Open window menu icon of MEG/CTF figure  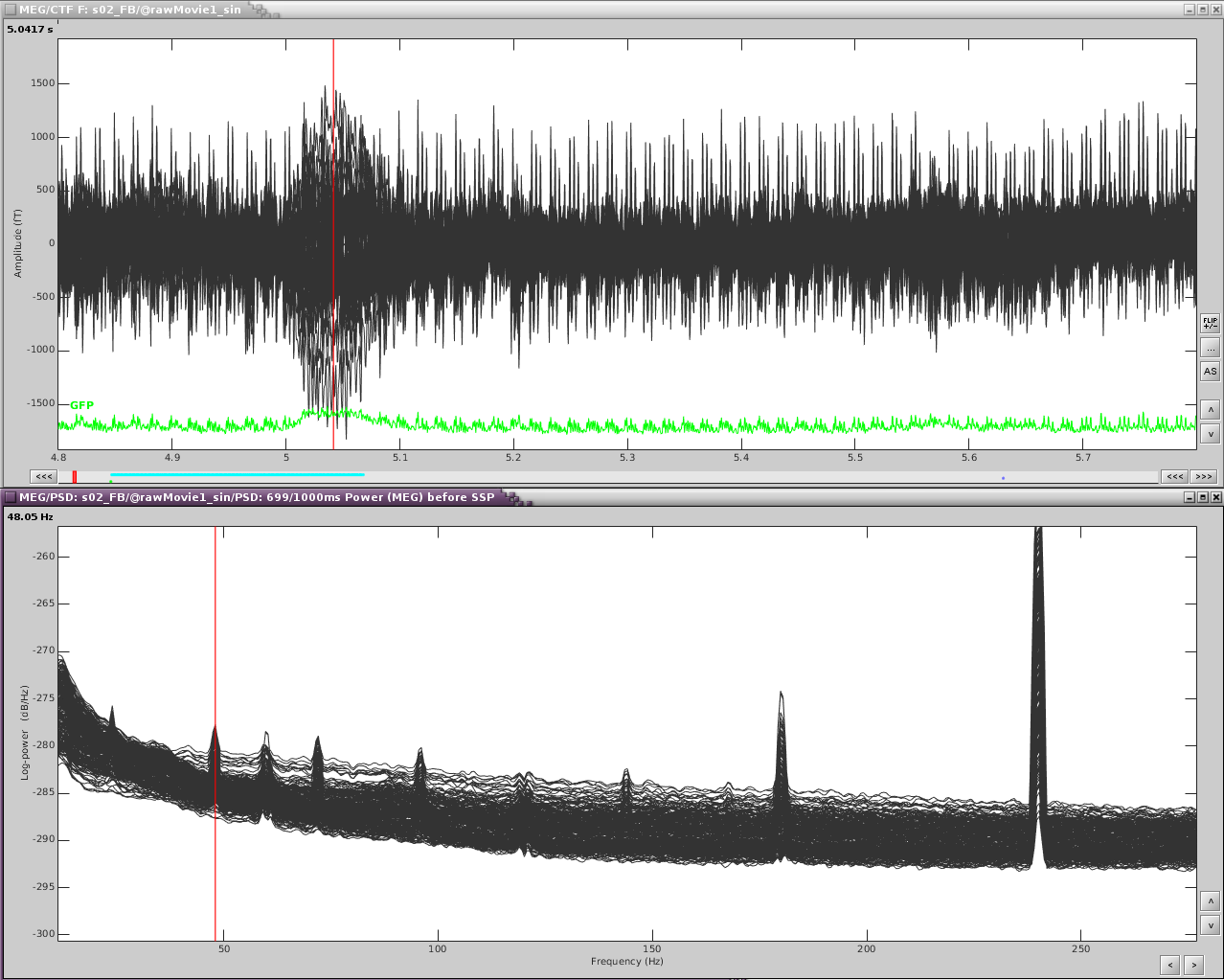11,10
